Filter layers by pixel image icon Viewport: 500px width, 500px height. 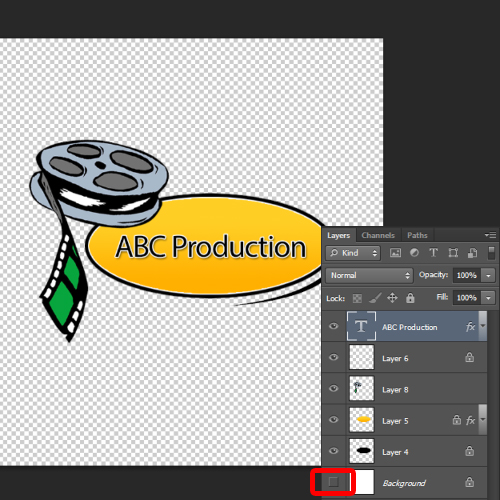click(x=395, y=253)
